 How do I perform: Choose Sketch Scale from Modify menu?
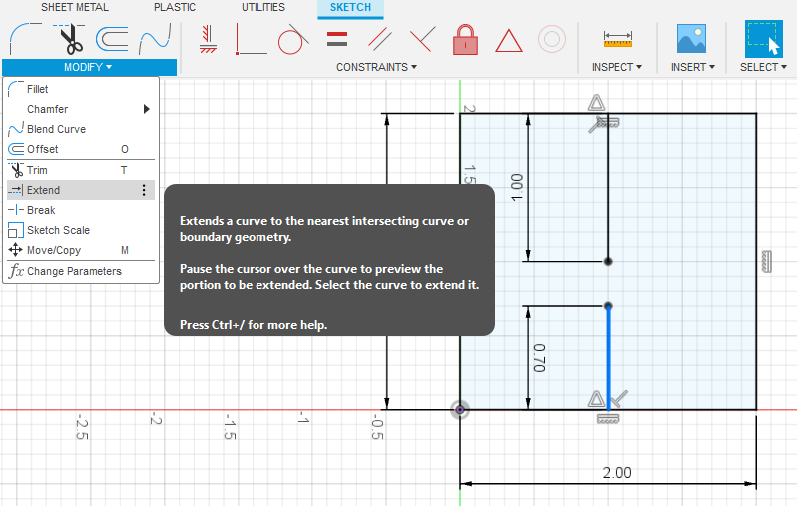pyautogui.click(x=58, y=230)
